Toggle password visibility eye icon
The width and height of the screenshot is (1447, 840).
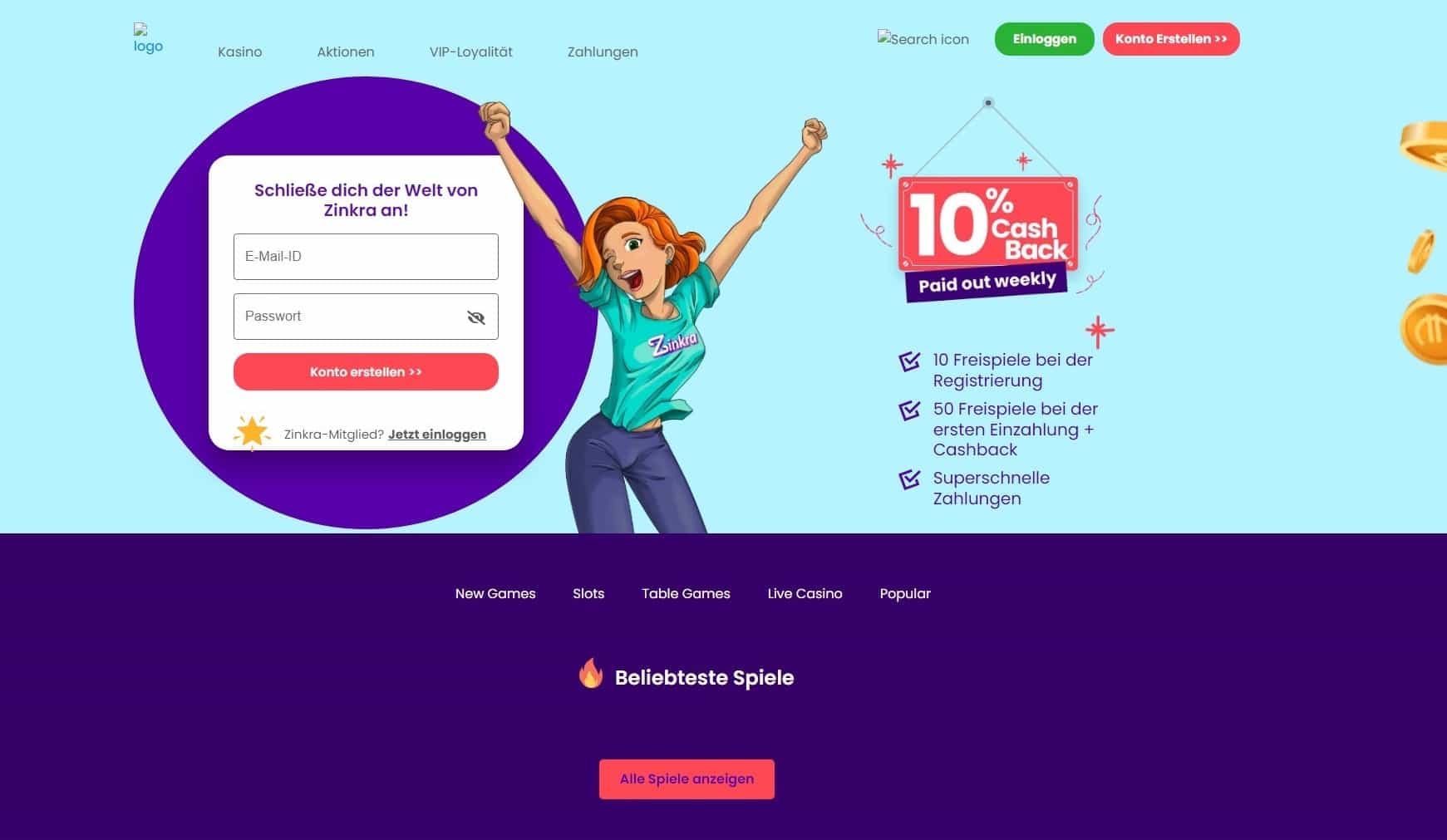476,317
